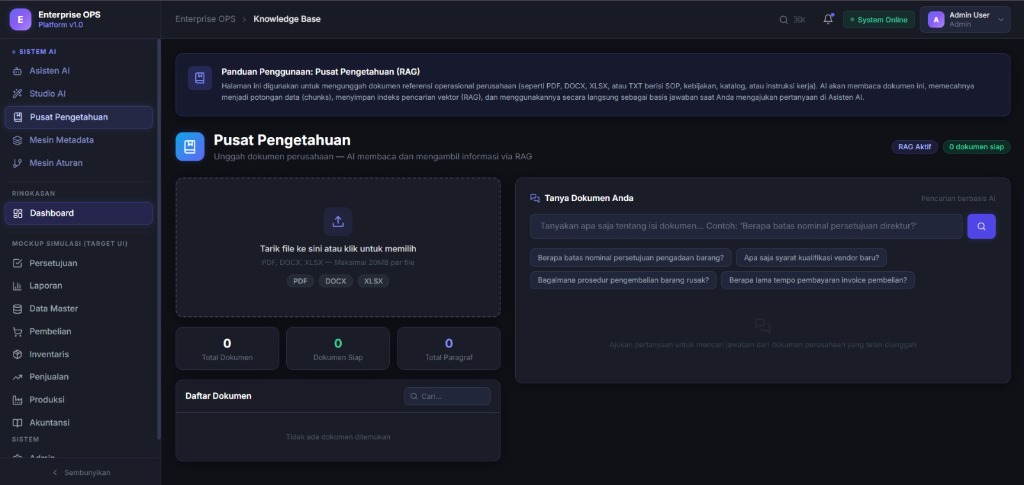
Task: Click the Admin User avatar
Action: click(936, 20)
